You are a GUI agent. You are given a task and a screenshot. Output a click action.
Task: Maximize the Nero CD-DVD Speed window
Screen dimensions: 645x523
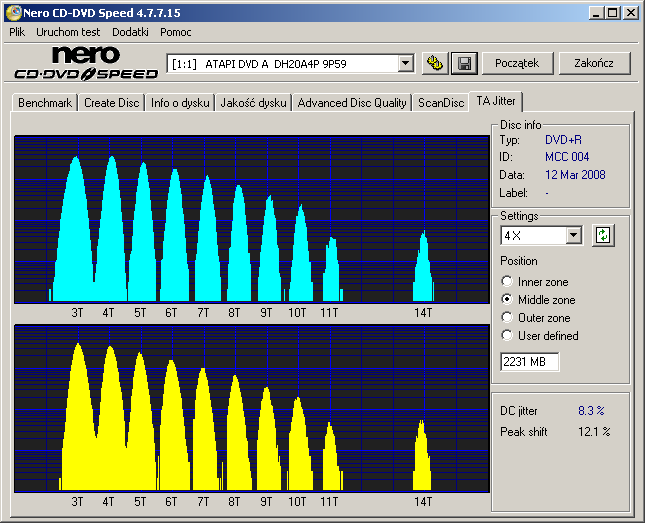click(612, 13)
